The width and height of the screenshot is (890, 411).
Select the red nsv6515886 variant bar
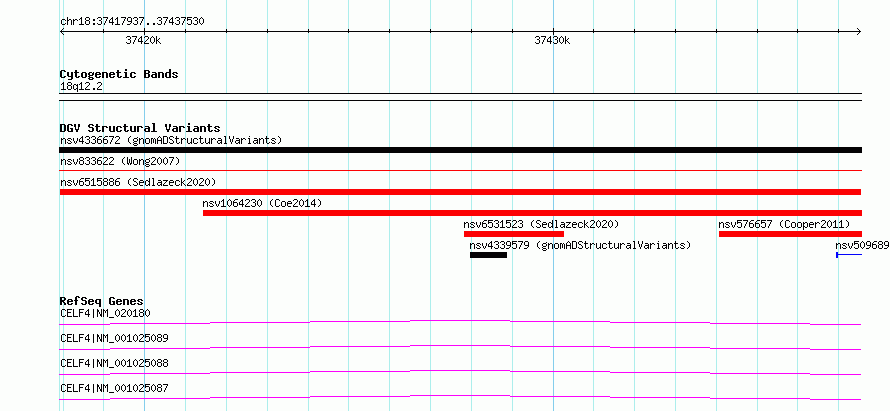pos(460,192)
